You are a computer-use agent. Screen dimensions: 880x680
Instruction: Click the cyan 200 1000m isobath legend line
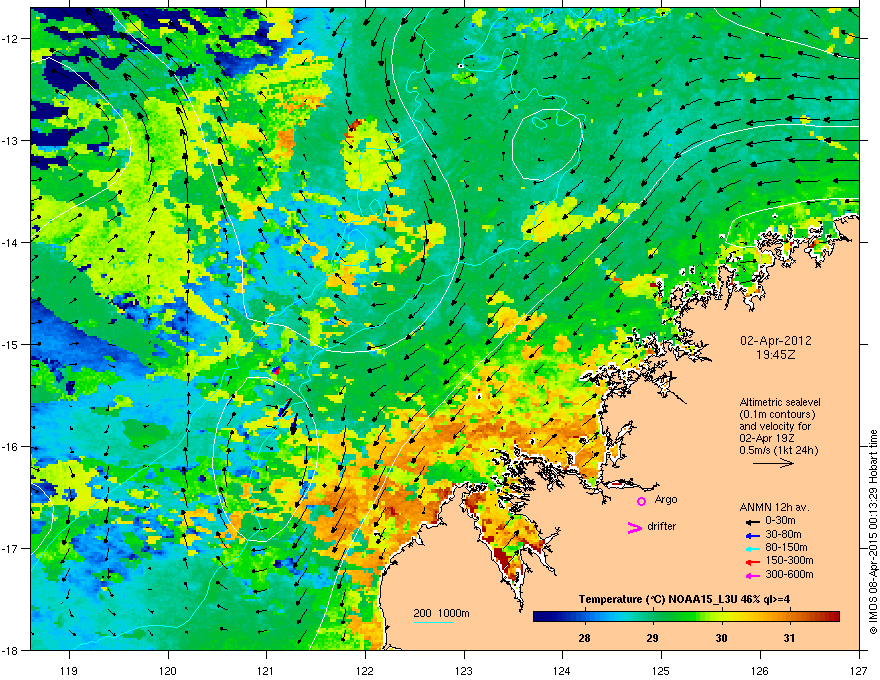pyautogui.click(x=434, y=622)
